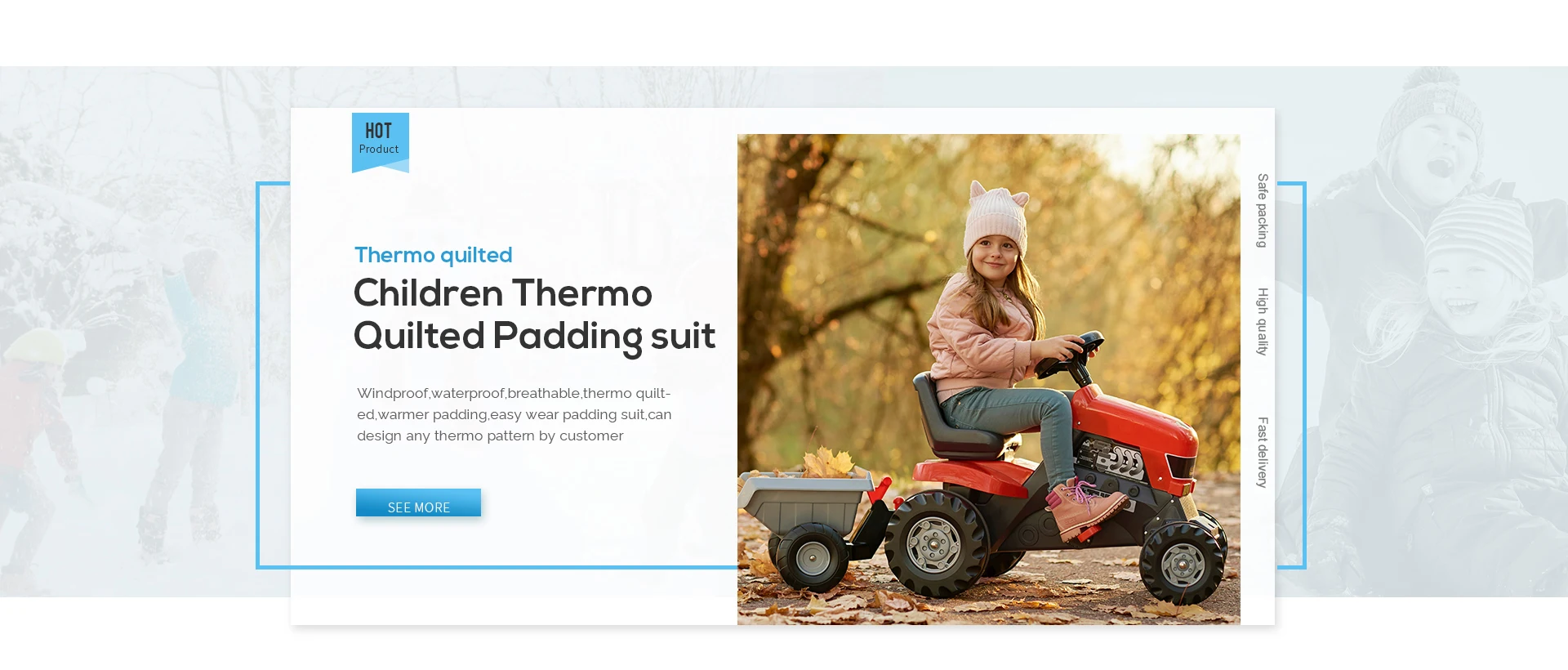Open the girl on tractor product photo

(x=988, y=379)
